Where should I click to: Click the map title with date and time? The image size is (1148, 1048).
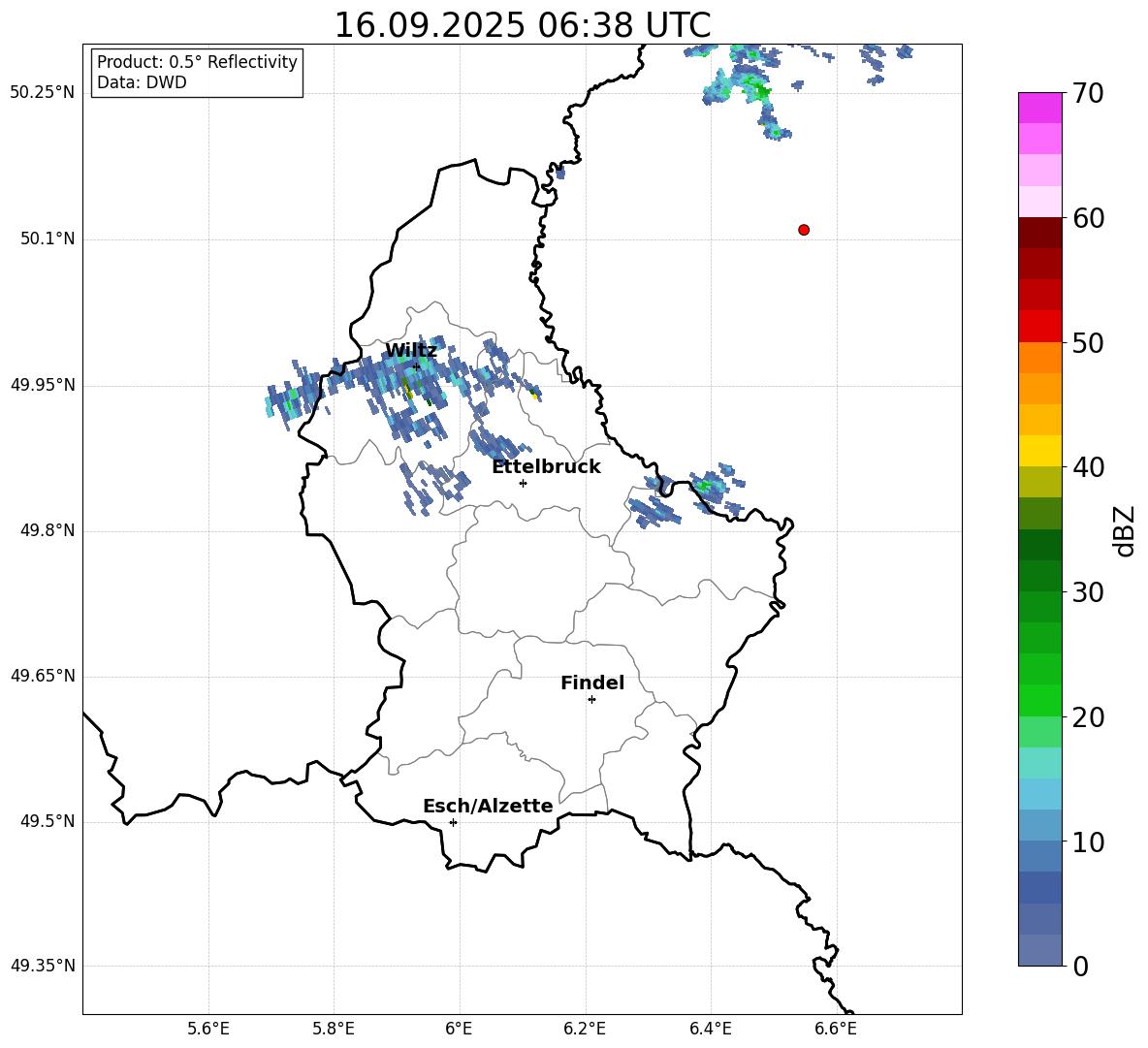coord(522,25)
